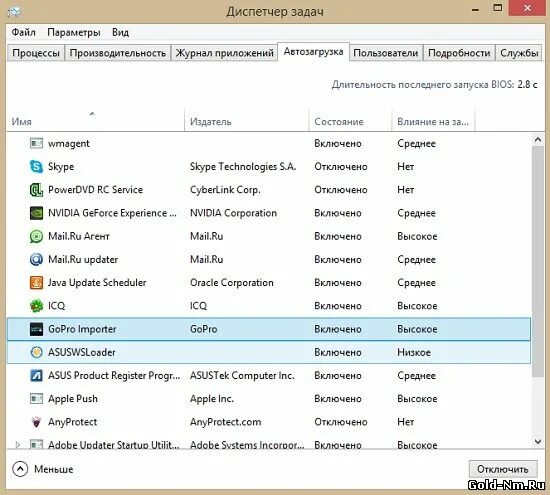Image resolution: width=550 pixels, height=495 pixels.
Task: Click the Отключить button
Action: pyautogui.click(x=503, y=469)
